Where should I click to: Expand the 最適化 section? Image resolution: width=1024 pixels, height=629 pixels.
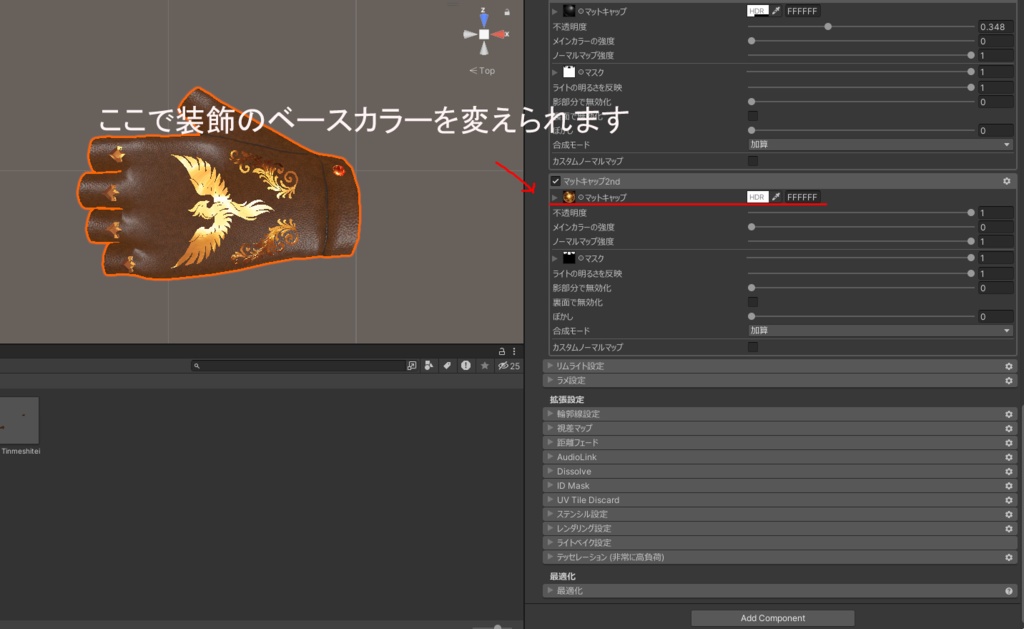coord(551,590)
